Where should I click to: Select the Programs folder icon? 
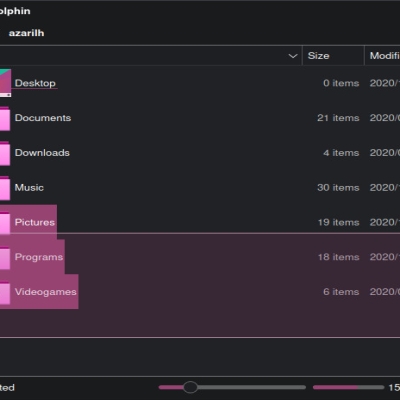coord(5,257)
